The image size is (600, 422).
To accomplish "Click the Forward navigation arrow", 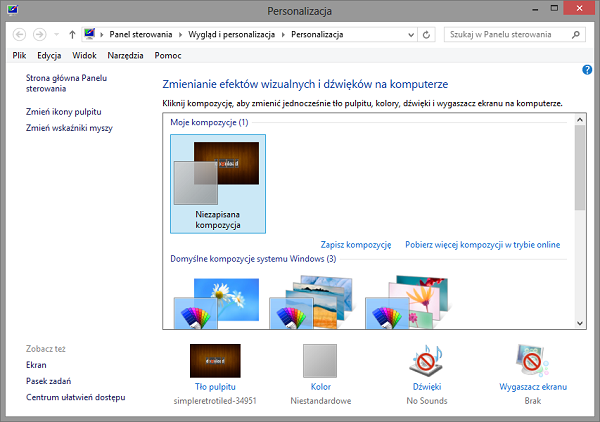I will coord(39,35).
